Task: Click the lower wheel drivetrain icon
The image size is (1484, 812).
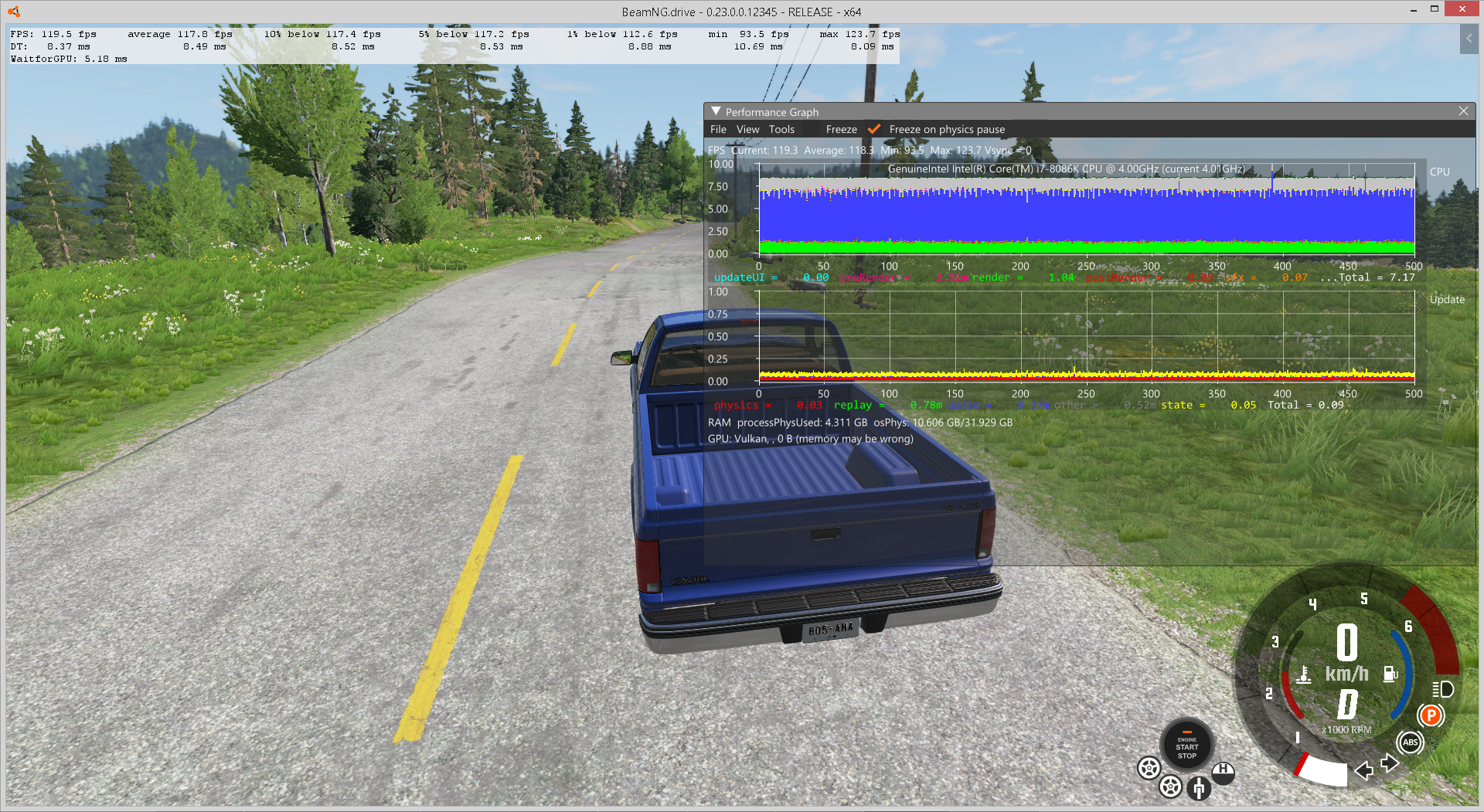Action: [x=1170, y=787]
